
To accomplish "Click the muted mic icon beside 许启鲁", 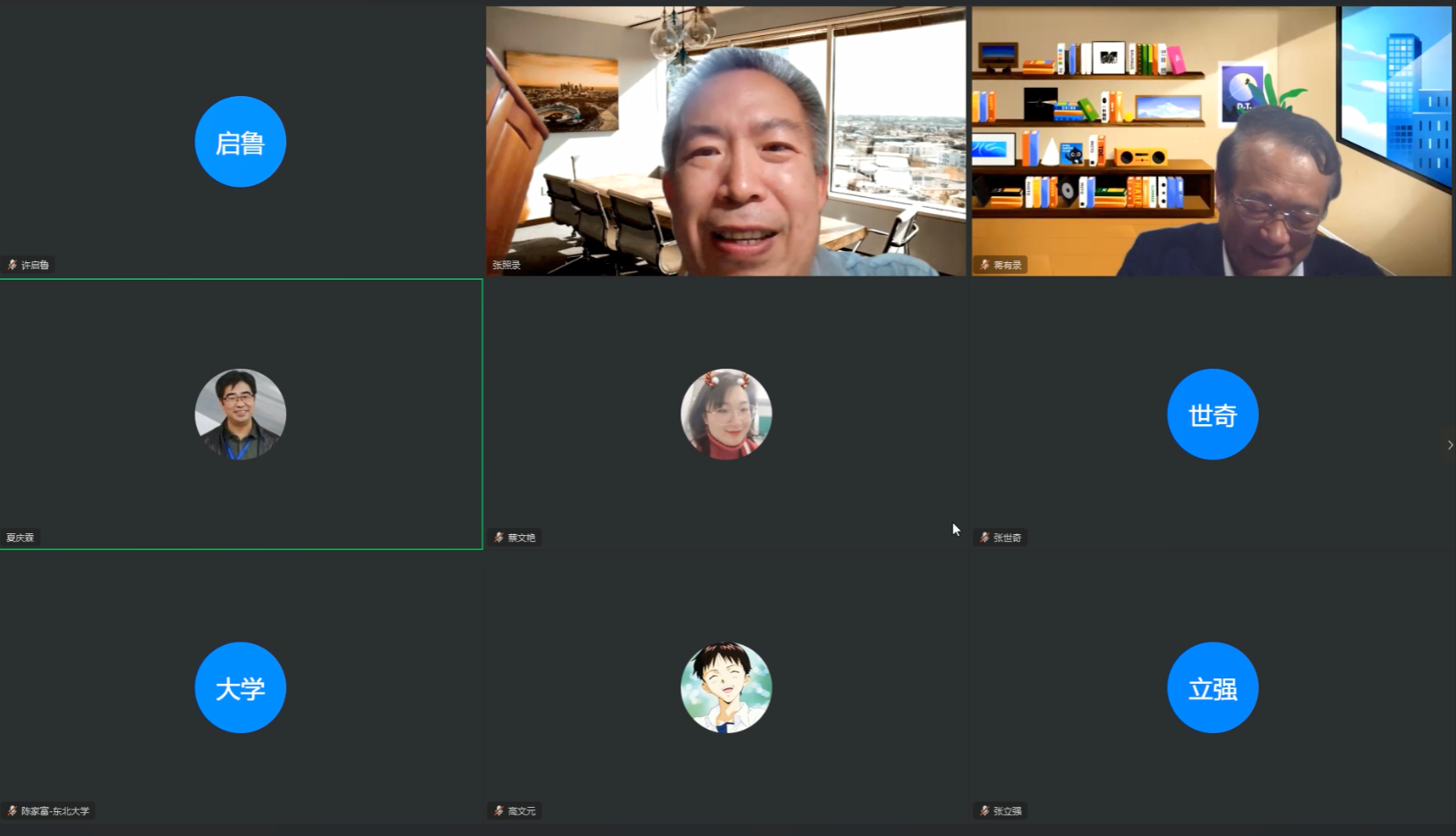I will pos(12,265).
